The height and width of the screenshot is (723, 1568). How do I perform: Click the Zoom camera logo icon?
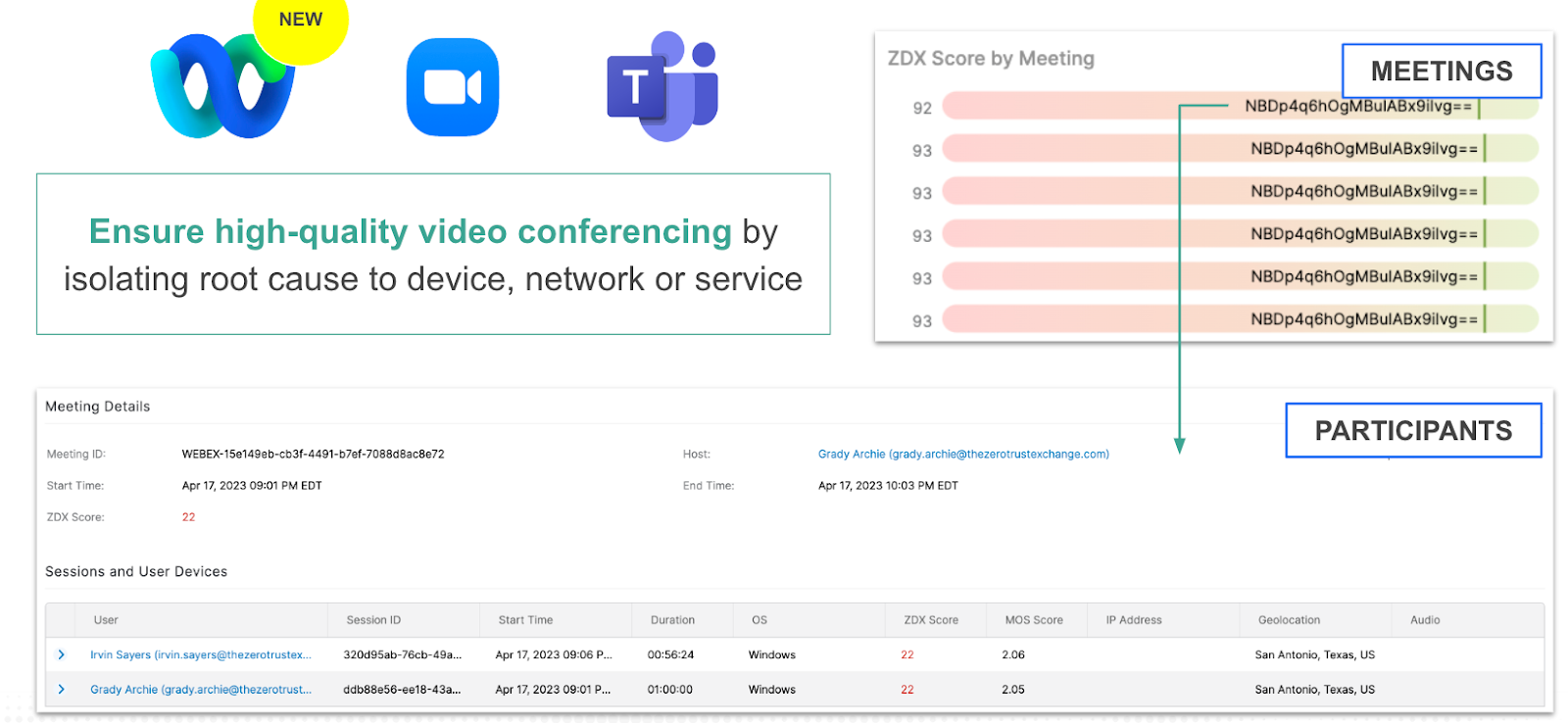452,87
